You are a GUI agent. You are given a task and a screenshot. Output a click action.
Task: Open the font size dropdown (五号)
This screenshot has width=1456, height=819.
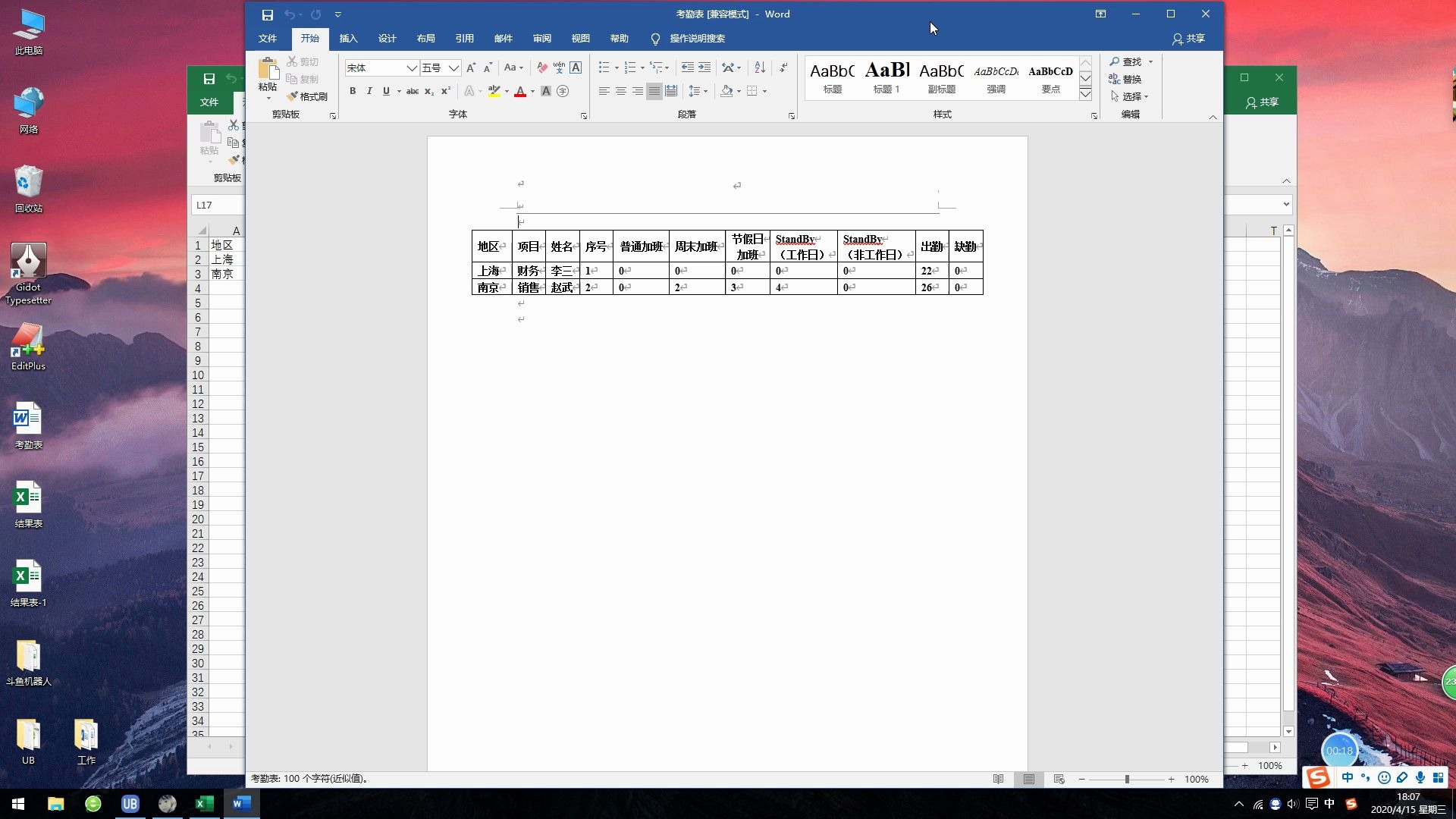453,68
